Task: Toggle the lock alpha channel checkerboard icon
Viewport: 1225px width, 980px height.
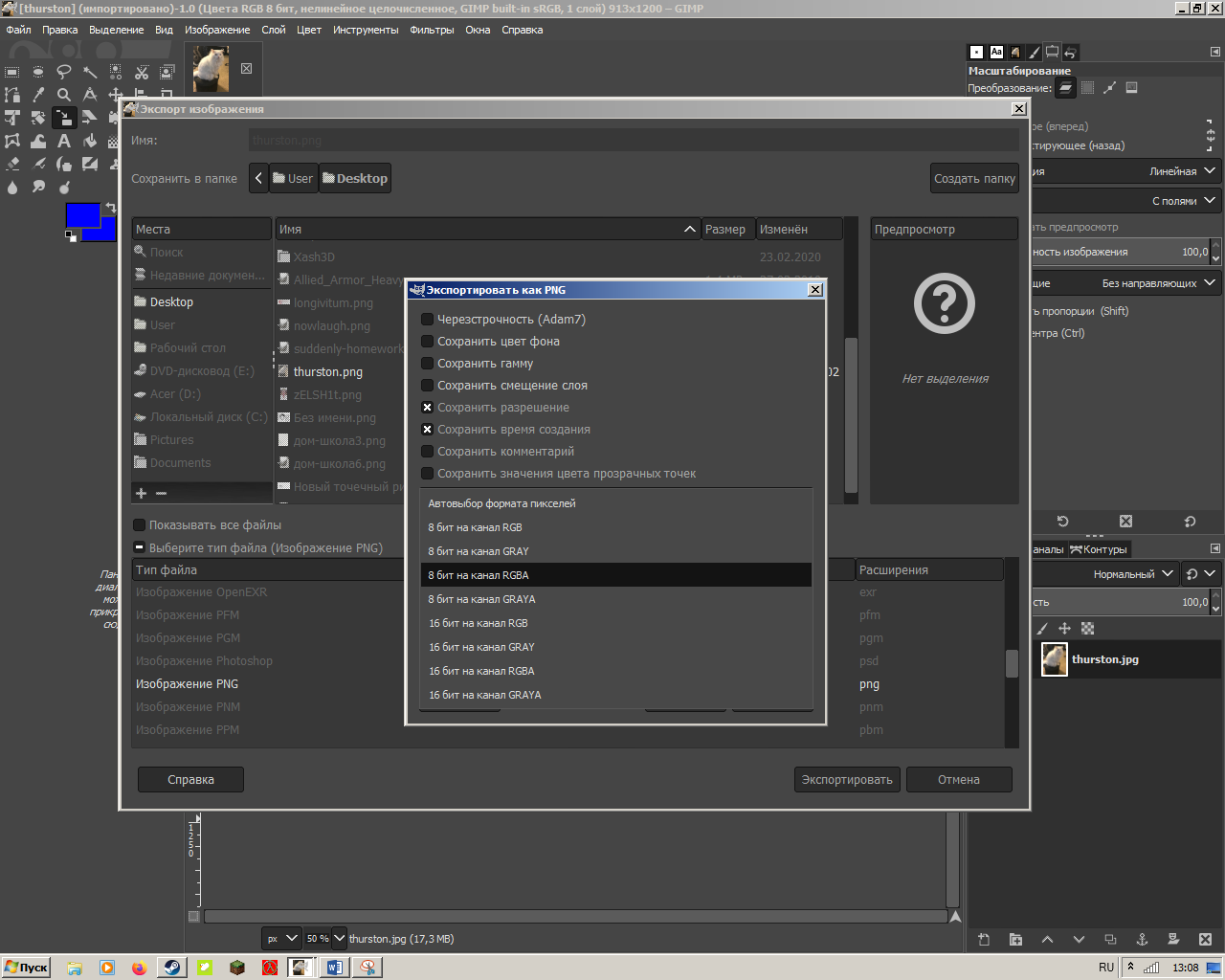Action: click(x=1087, y=629)
